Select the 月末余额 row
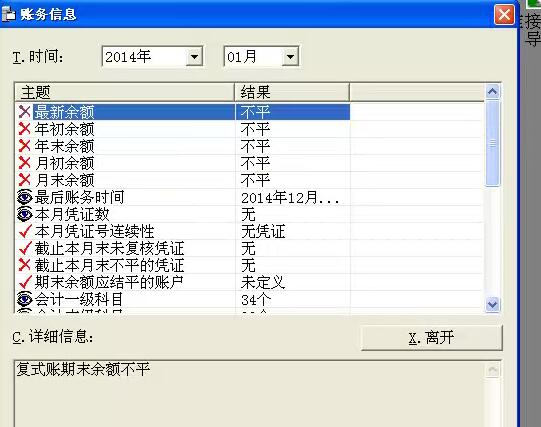 pos(249,180)
